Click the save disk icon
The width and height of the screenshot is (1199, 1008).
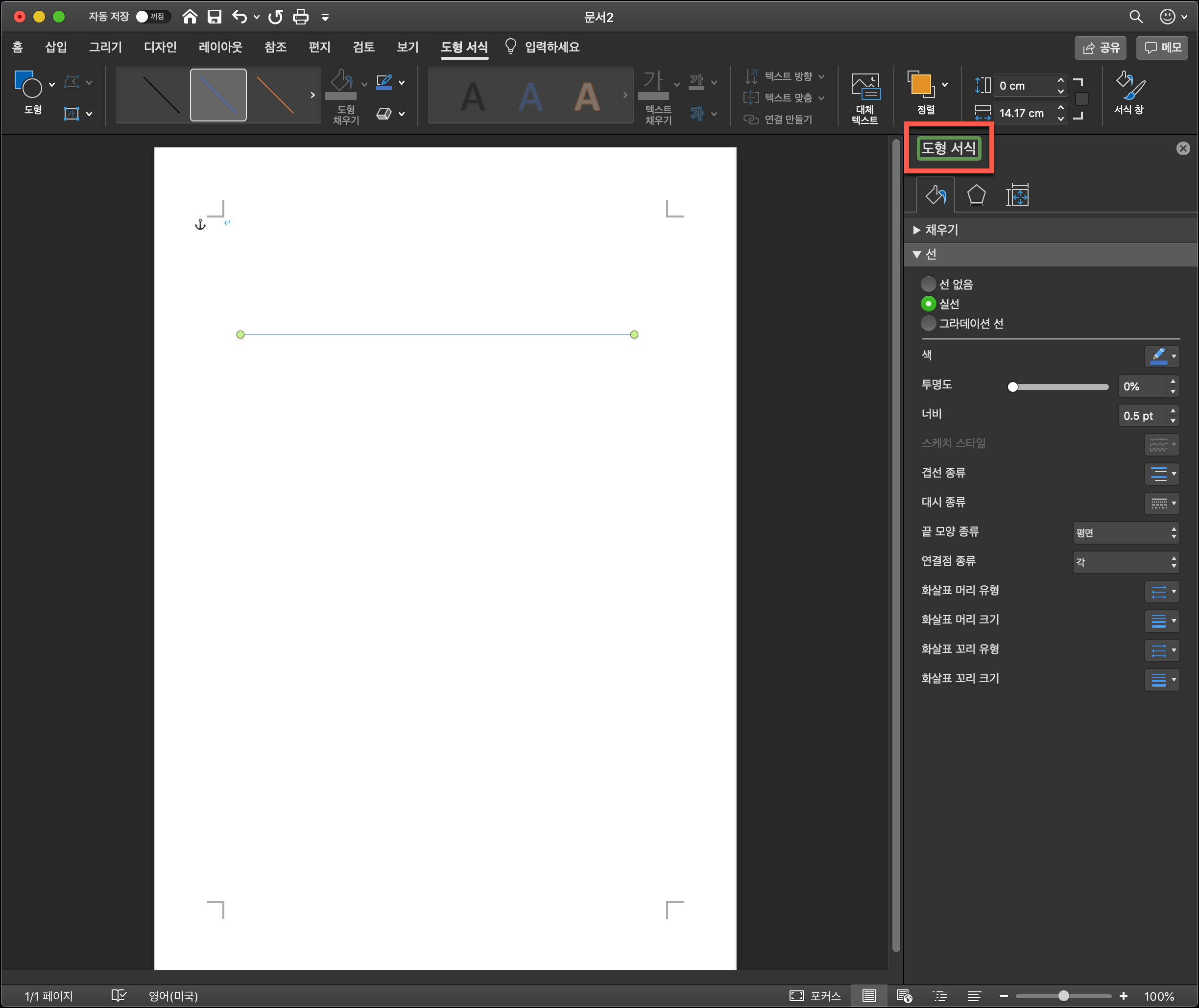pos(215,17)
